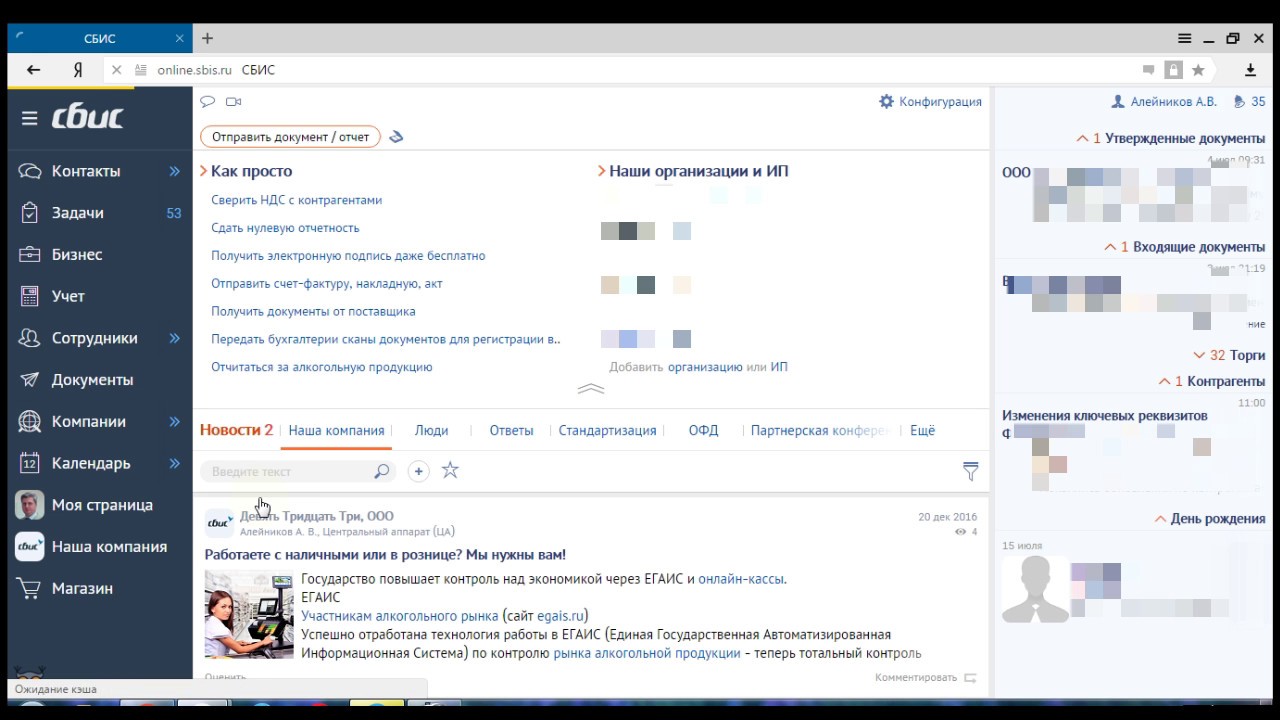Expand the Сотрудники submenu arrows
The width and height of the screenshot is (1280, 720).
[174, 338]
